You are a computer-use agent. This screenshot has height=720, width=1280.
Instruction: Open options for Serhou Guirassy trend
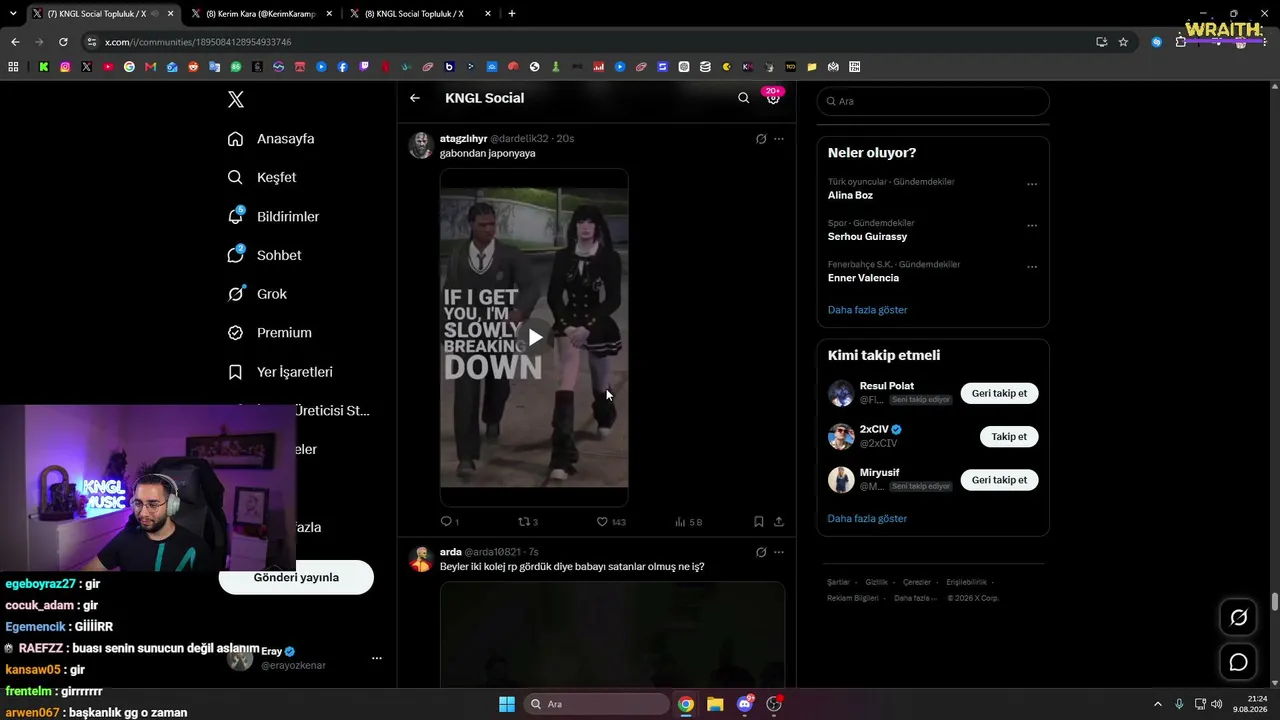point(1032,225)
